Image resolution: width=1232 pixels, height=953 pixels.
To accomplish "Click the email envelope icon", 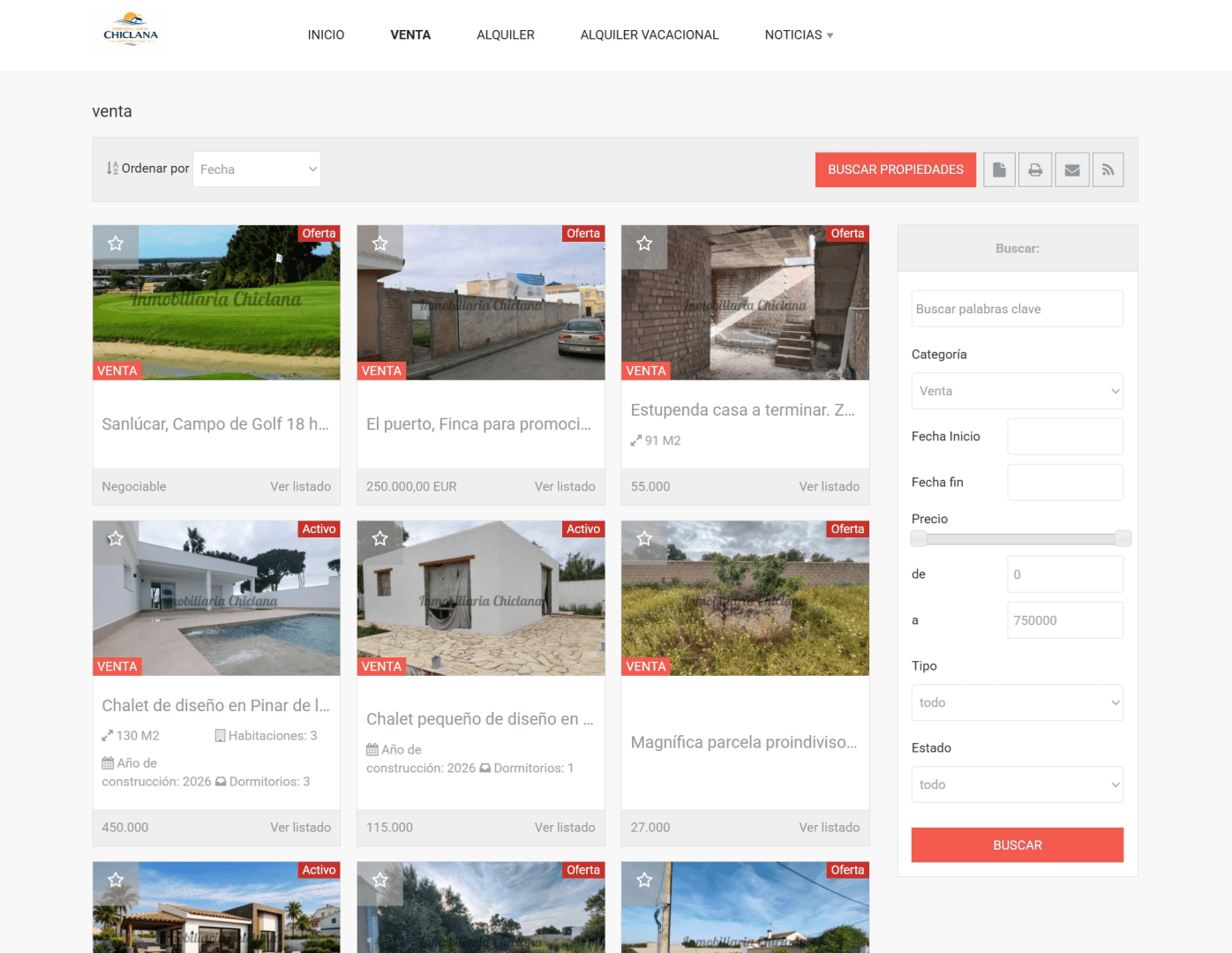I will tap(1072, 169).
